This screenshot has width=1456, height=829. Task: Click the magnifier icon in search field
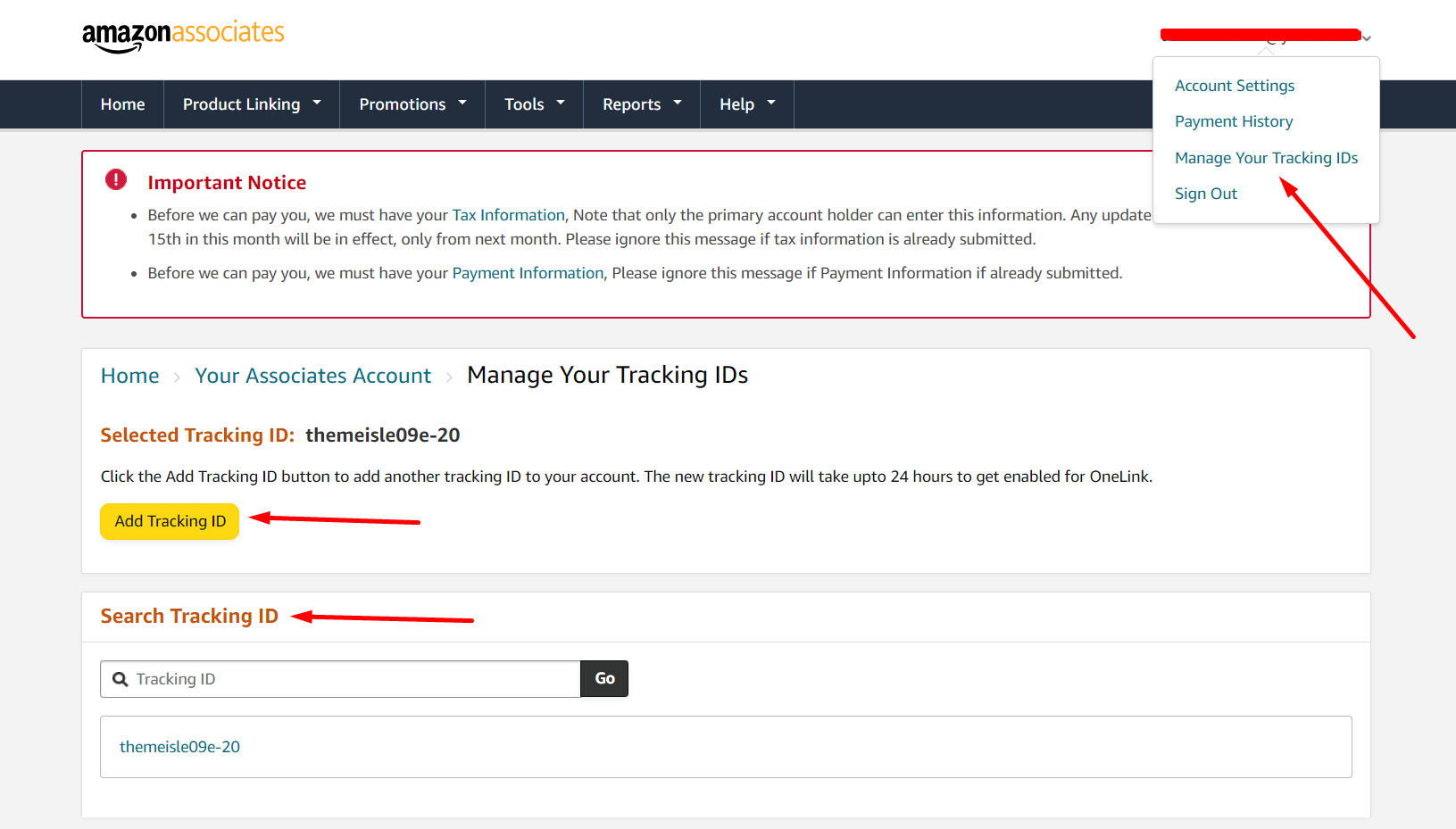(121, 679)
